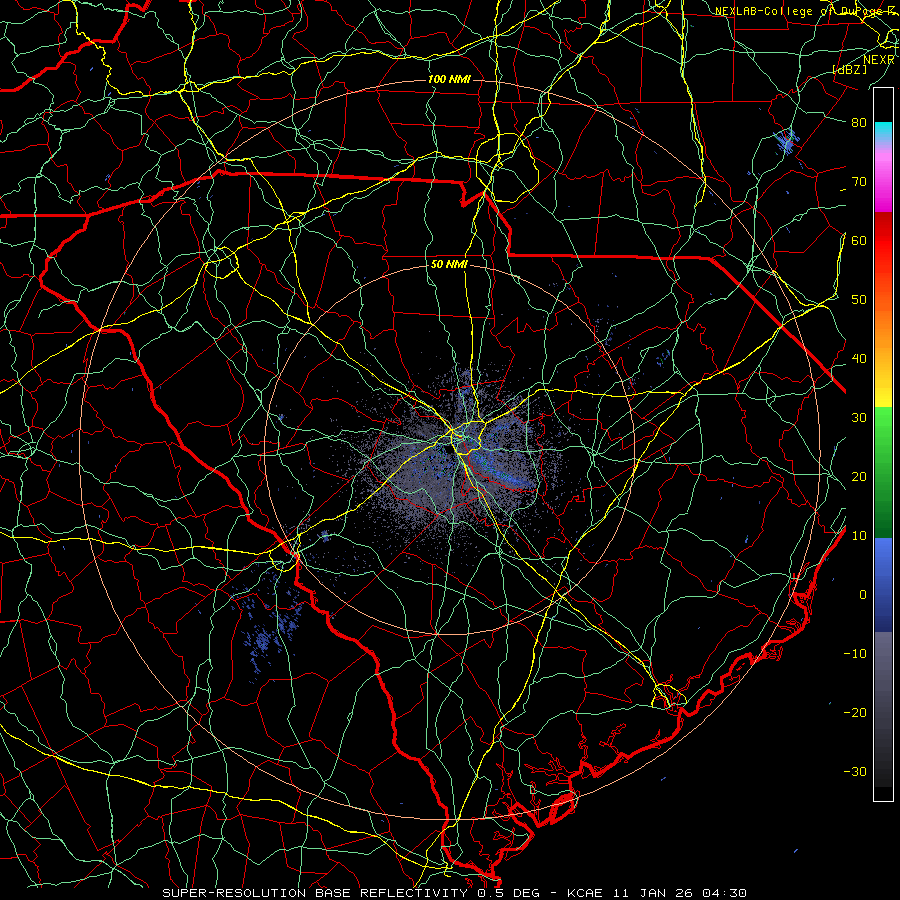Click the 10 value on the dBZ scale
This screenshot has width=900, height=900.
[859, 536]
